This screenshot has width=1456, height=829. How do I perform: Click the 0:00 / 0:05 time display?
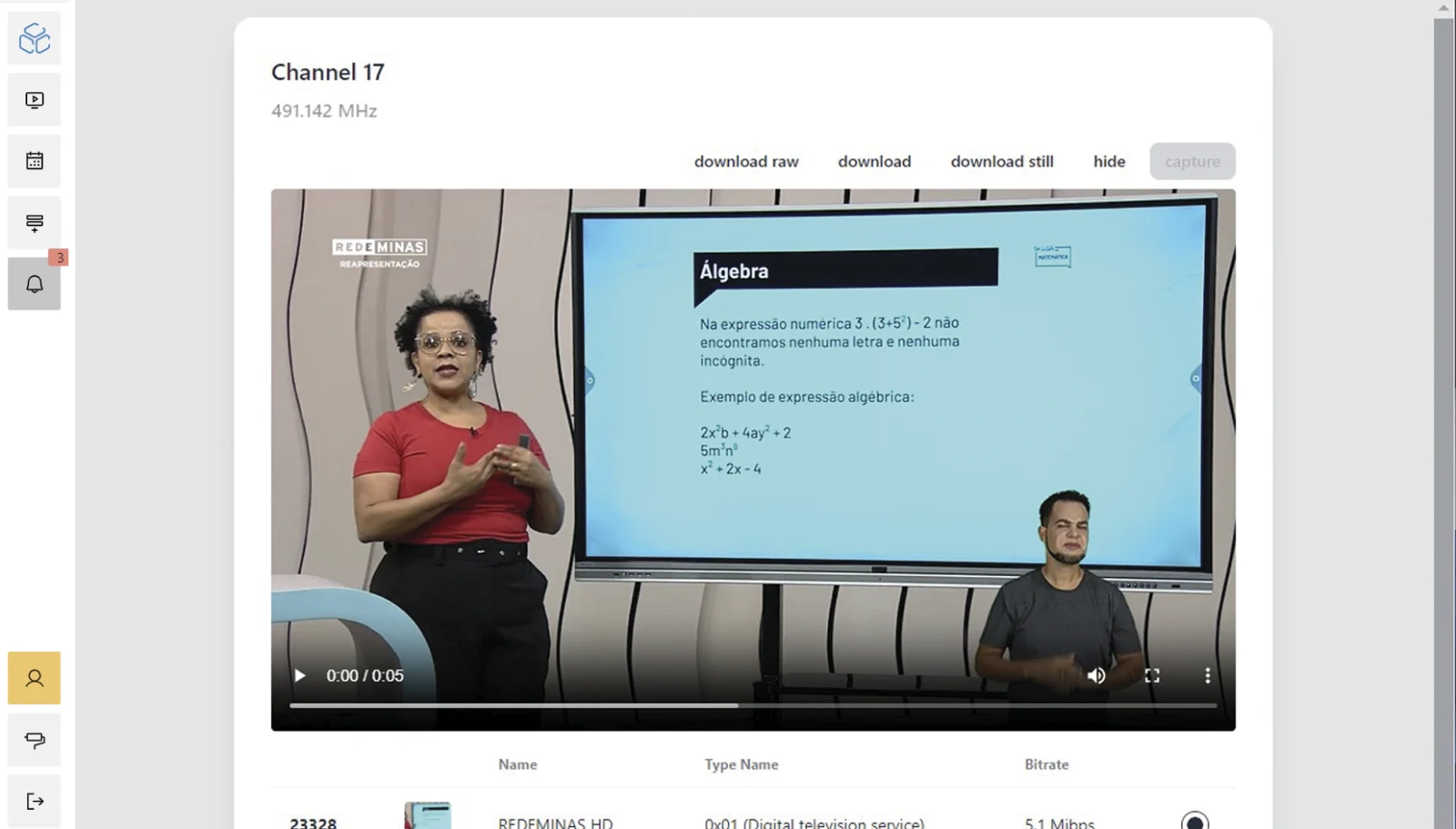pos(365,675)
